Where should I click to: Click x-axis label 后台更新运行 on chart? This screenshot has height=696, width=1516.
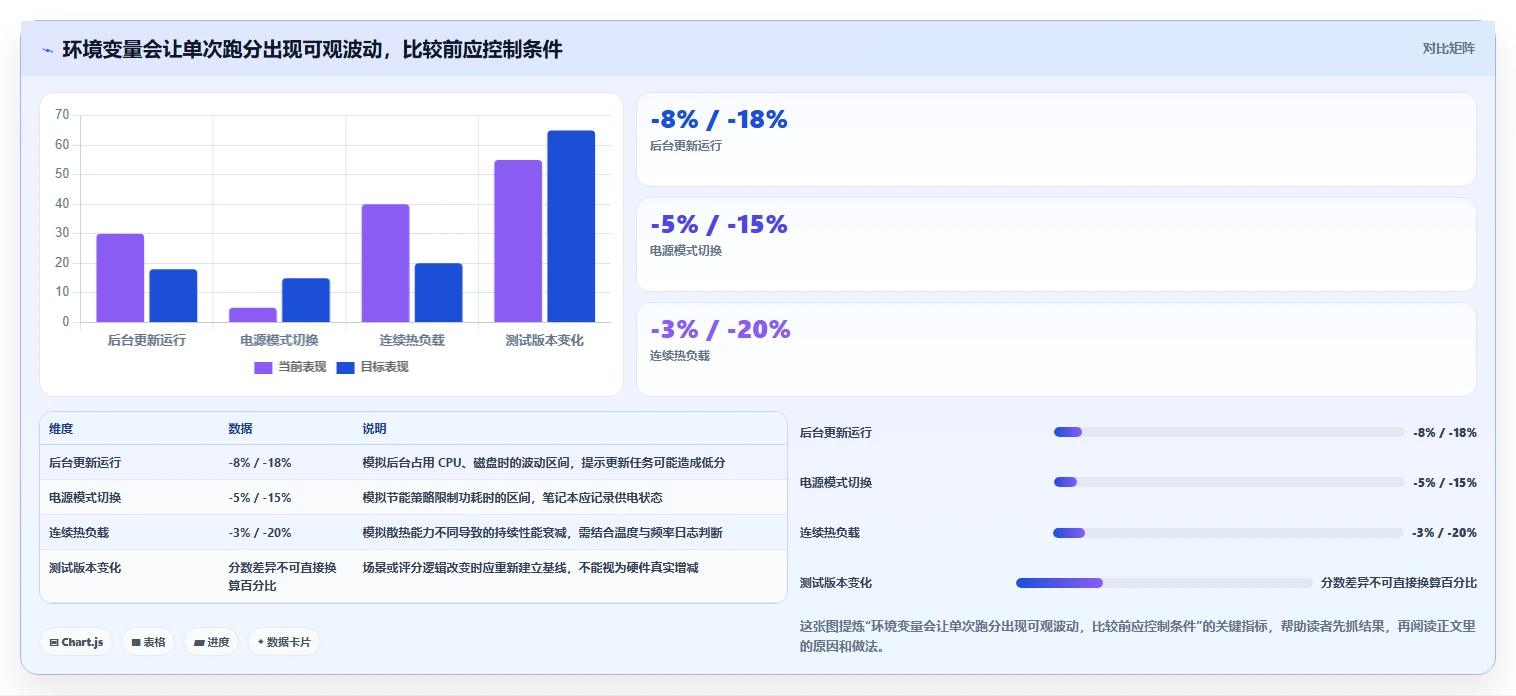click(x=147, y=340)
